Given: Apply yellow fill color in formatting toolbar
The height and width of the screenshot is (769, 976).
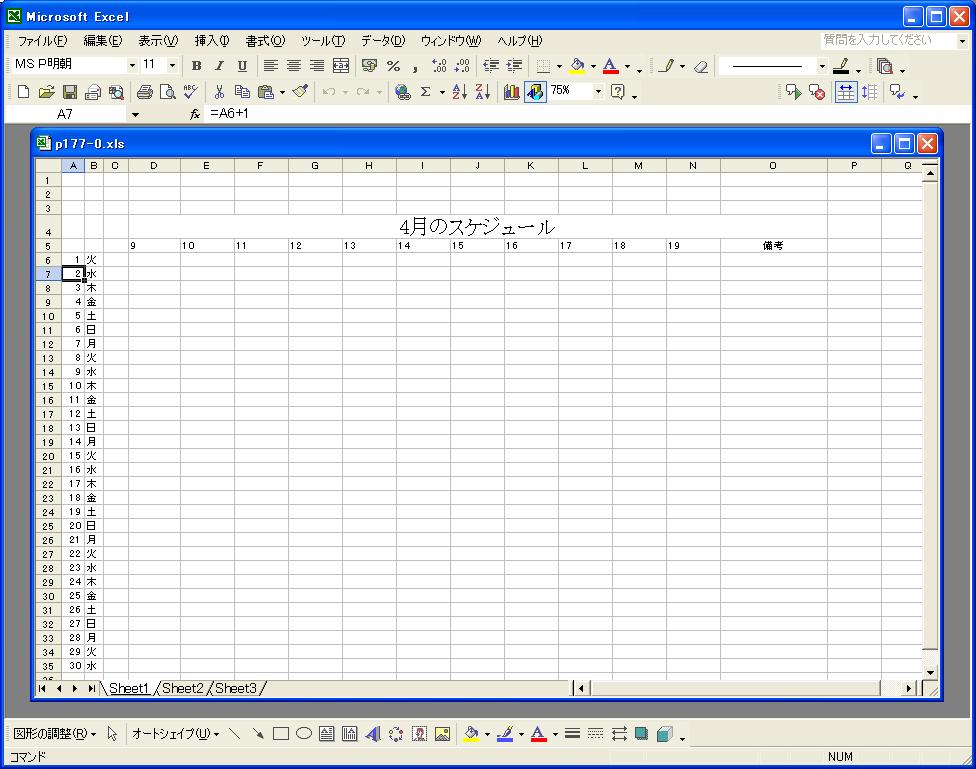Looking at the screenshot, I should [x=578, y=65].
